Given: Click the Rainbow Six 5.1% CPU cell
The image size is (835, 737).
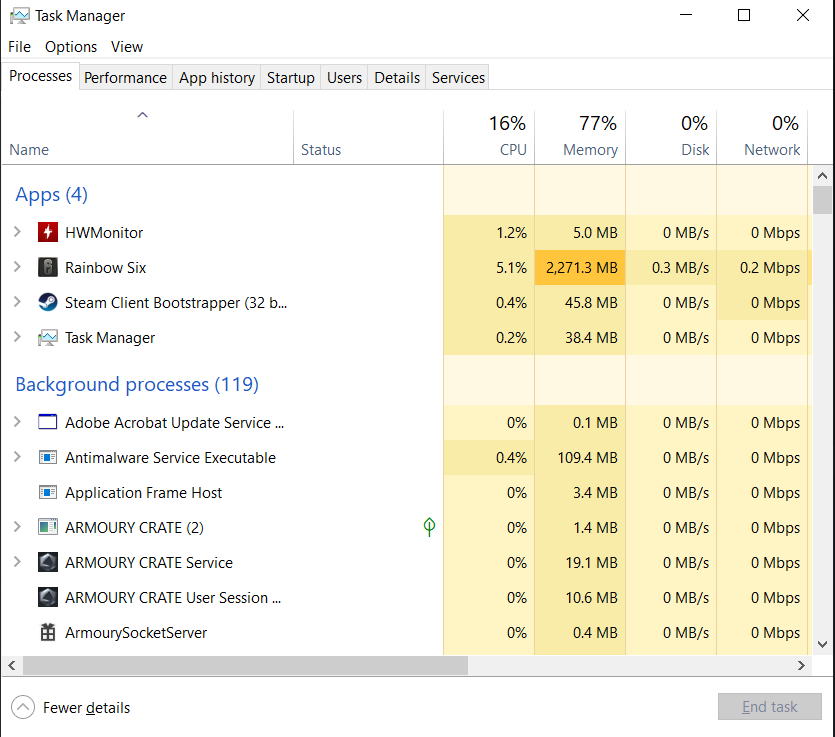Looking at the screenshot, I should coord(489,267).
